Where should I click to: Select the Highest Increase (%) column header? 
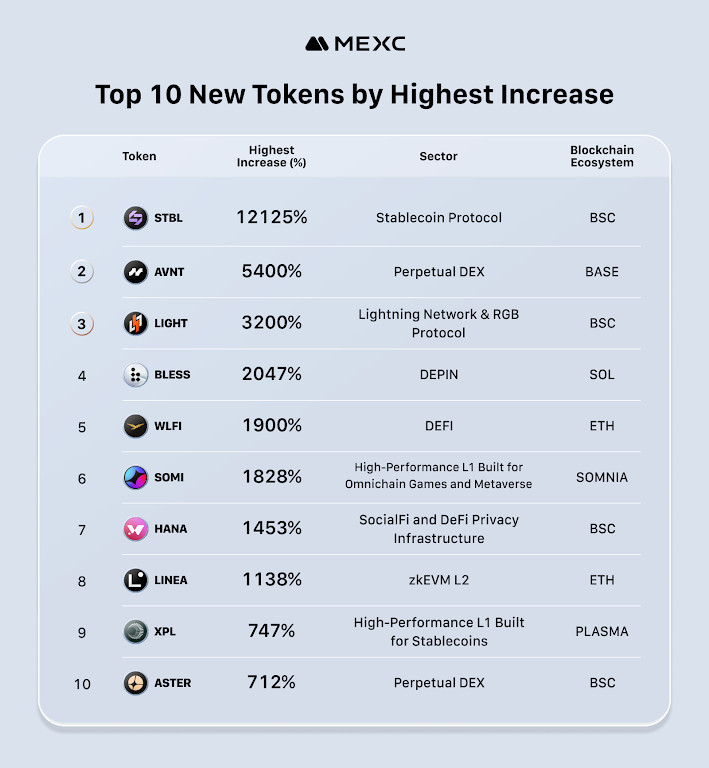[271, 156]
